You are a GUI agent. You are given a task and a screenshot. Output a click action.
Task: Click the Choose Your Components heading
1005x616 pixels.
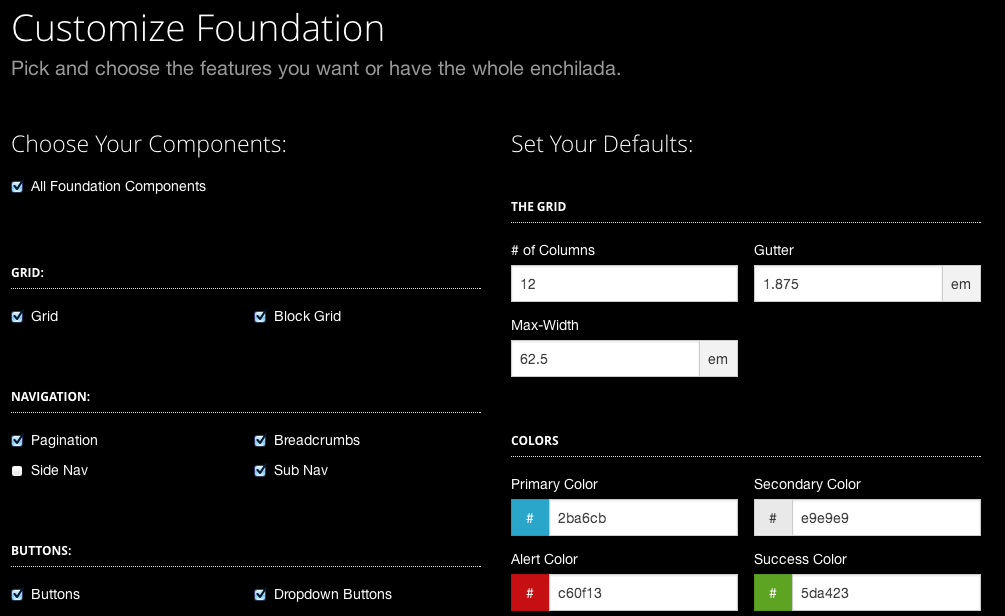click(149, 144)
